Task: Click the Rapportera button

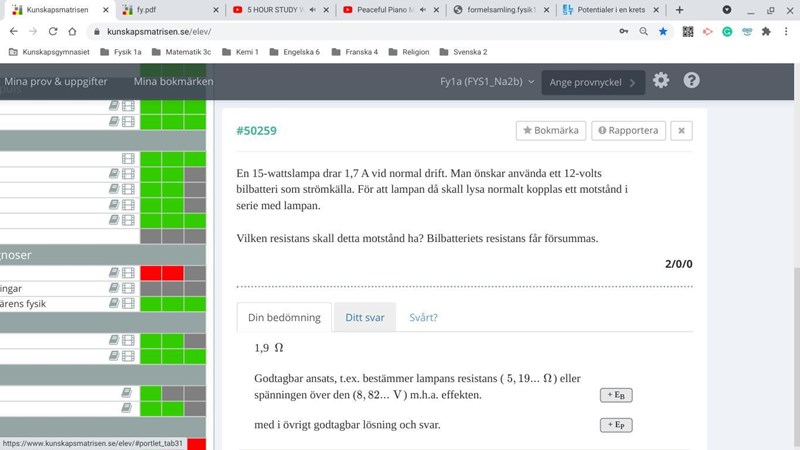Action: coord(628,130)
